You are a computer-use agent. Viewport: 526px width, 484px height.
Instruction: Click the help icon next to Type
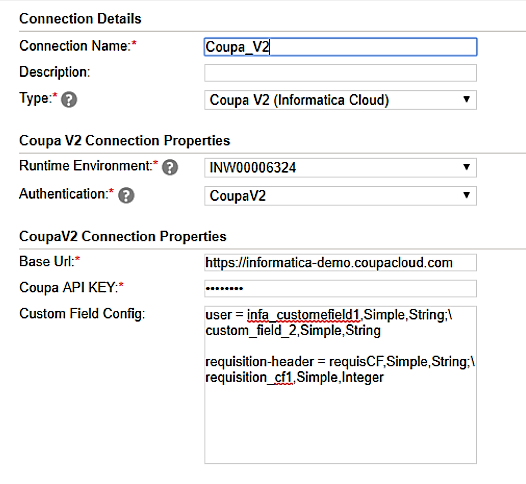pyautogui.click(x=69, y=100)
